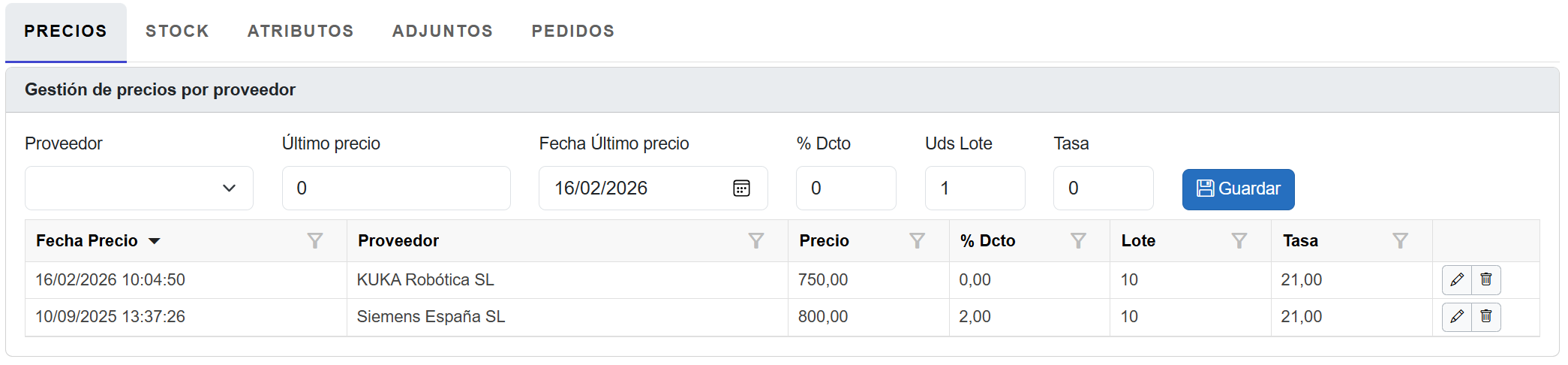Delete the KUKA Robótica SL price row

[x=1486, y=280]
